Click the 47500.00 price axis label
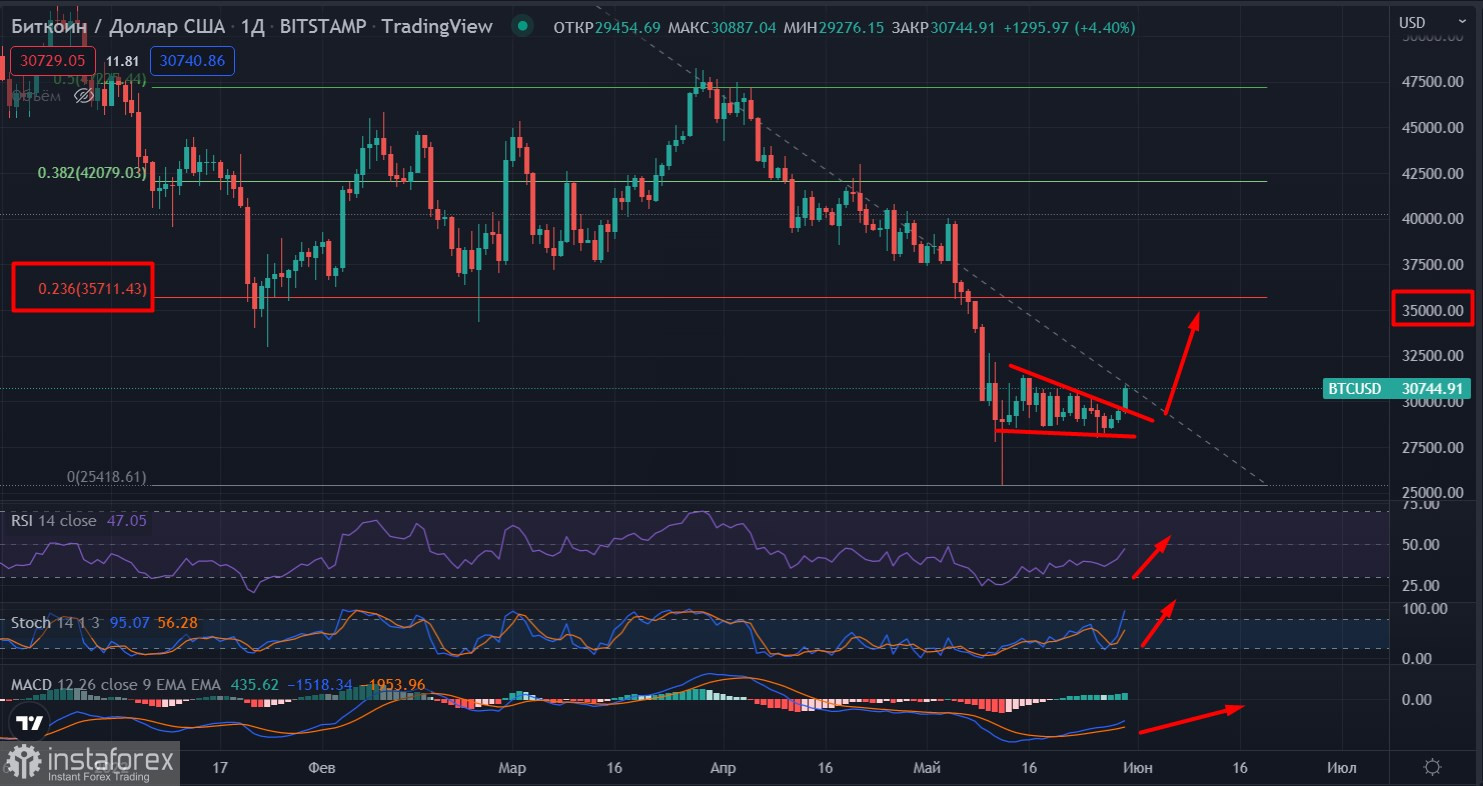Image resolution: width=1483 pixels, height=786 pixels. coord(1434,82)
